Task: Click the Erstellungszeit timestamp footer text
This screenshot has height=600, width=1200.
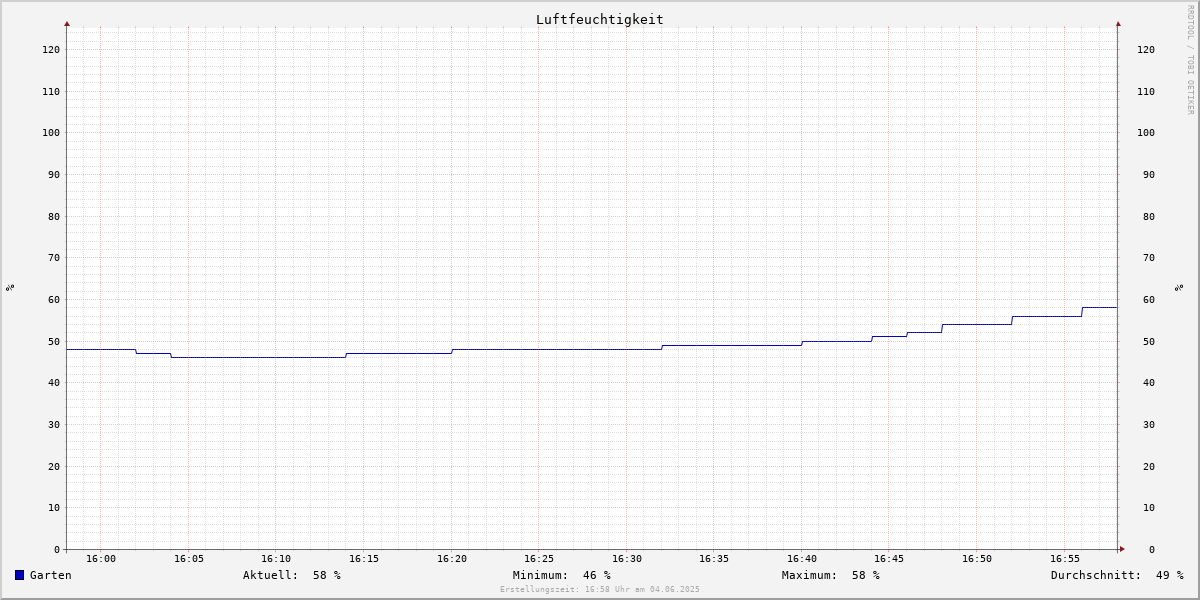Action: (x=600, y=590)
